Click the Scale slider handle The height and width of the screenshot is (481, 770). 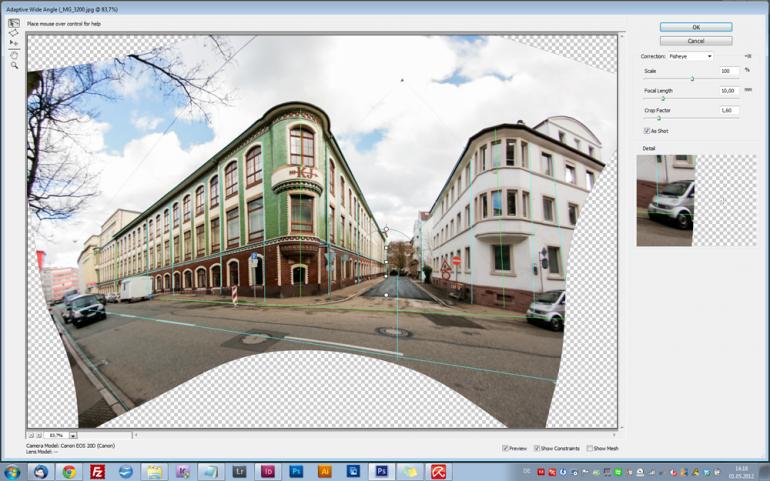tap(691, 78)
